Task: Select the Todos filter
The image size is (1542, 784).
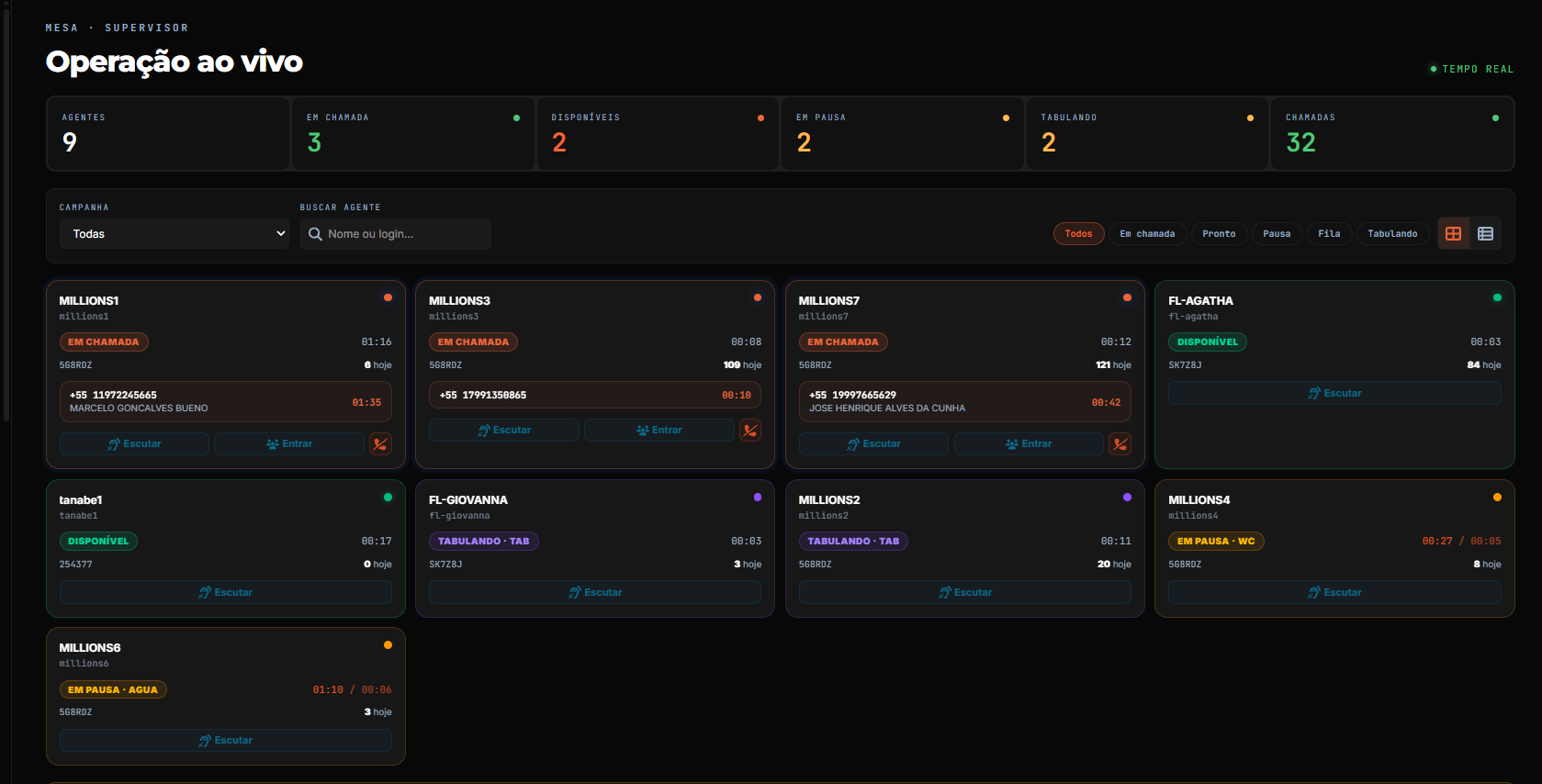Action: pos(1078,234)
